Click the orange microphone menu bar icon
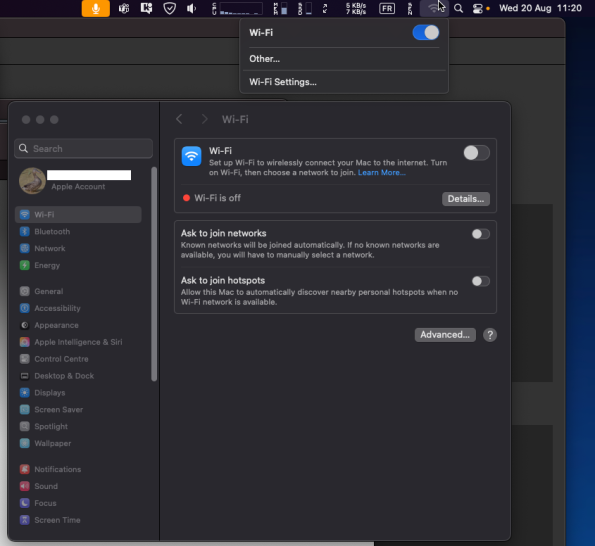This screenshot has height=546, width=595. [96, 8]
